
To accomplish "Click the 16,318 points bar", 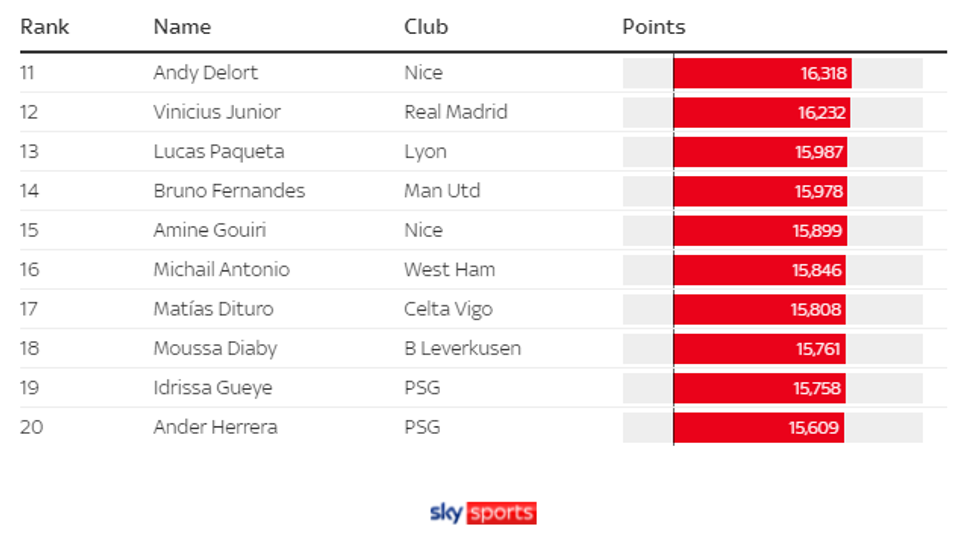I will tap(762, 73).
